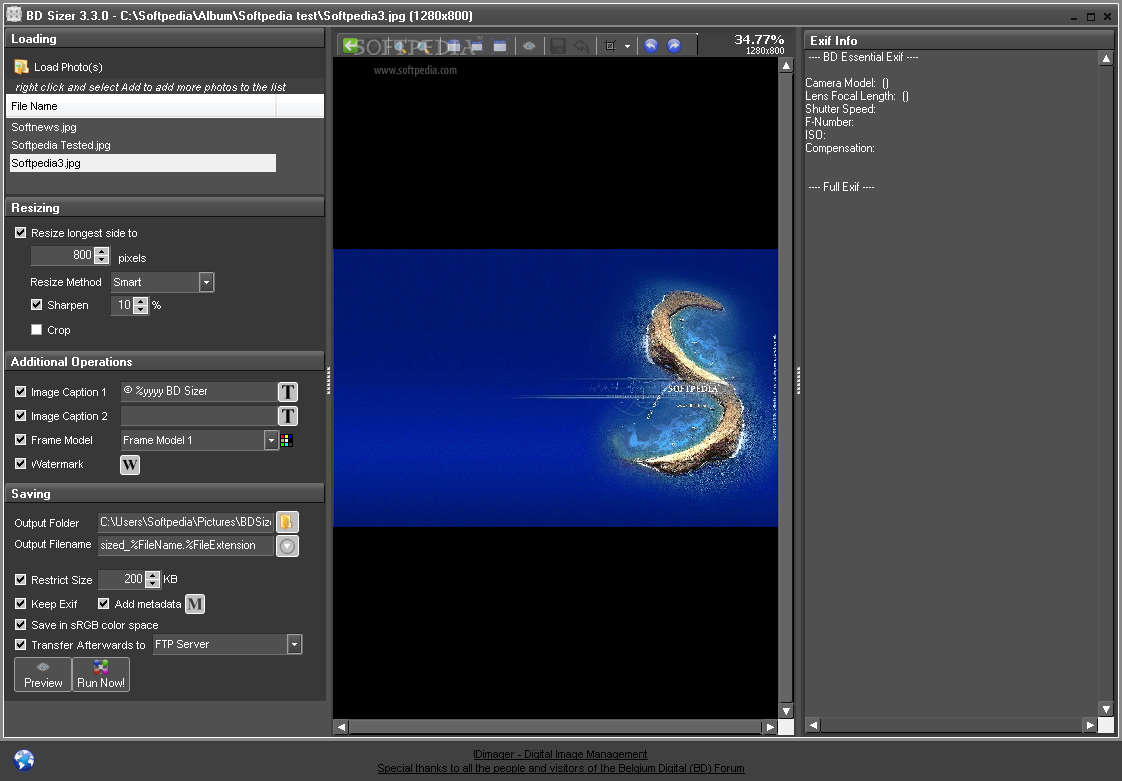The height and width of the screenshot is (781, 1122).
Task: Click the green back arrow toolbar icon
Action: tap(350, 46)
